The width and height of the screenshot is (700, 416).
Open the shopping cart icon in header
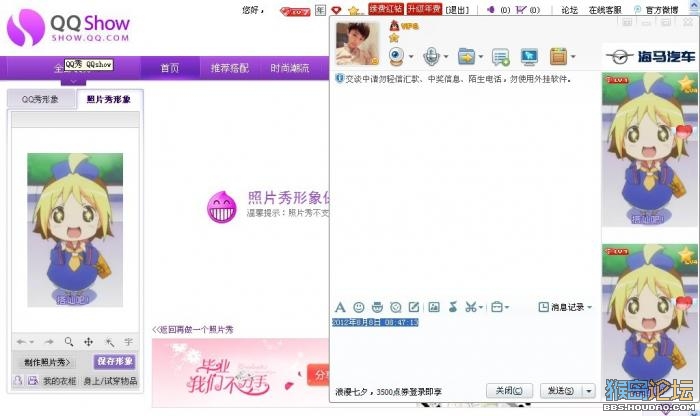point(521,9)
